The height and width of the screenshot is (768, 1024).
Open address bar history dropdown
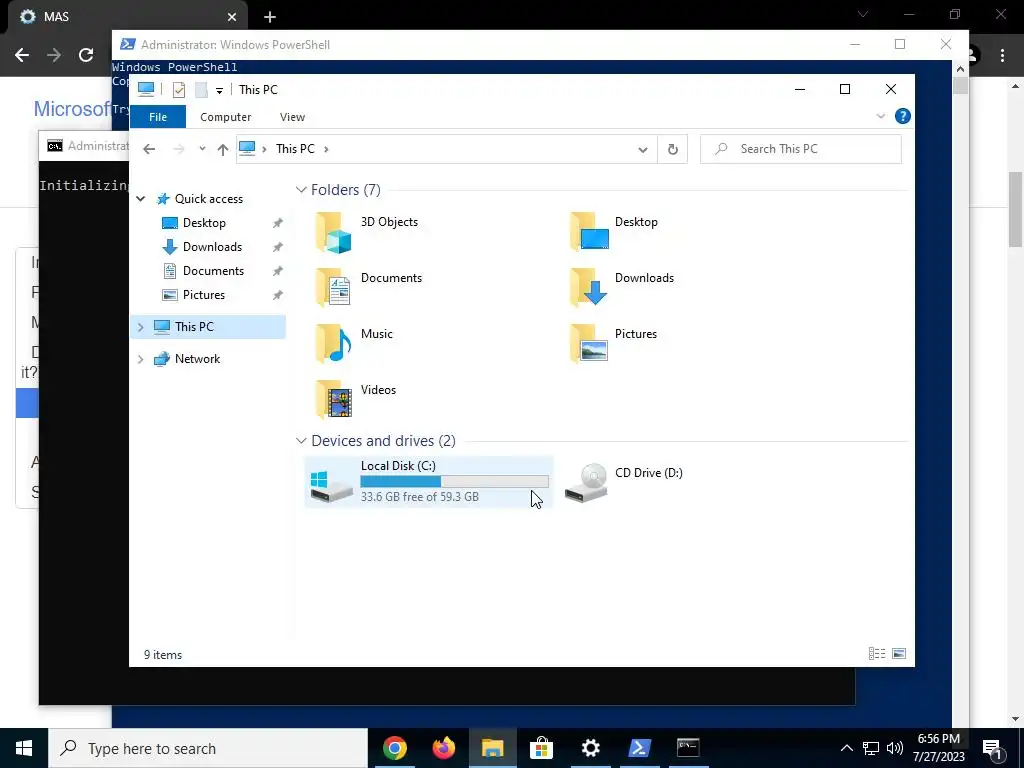click(643, 150)
